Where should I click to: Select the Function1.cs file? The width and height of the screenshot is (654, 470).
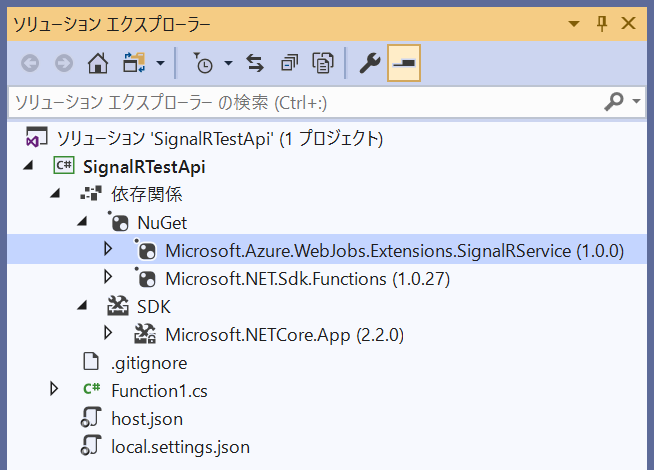159,391
